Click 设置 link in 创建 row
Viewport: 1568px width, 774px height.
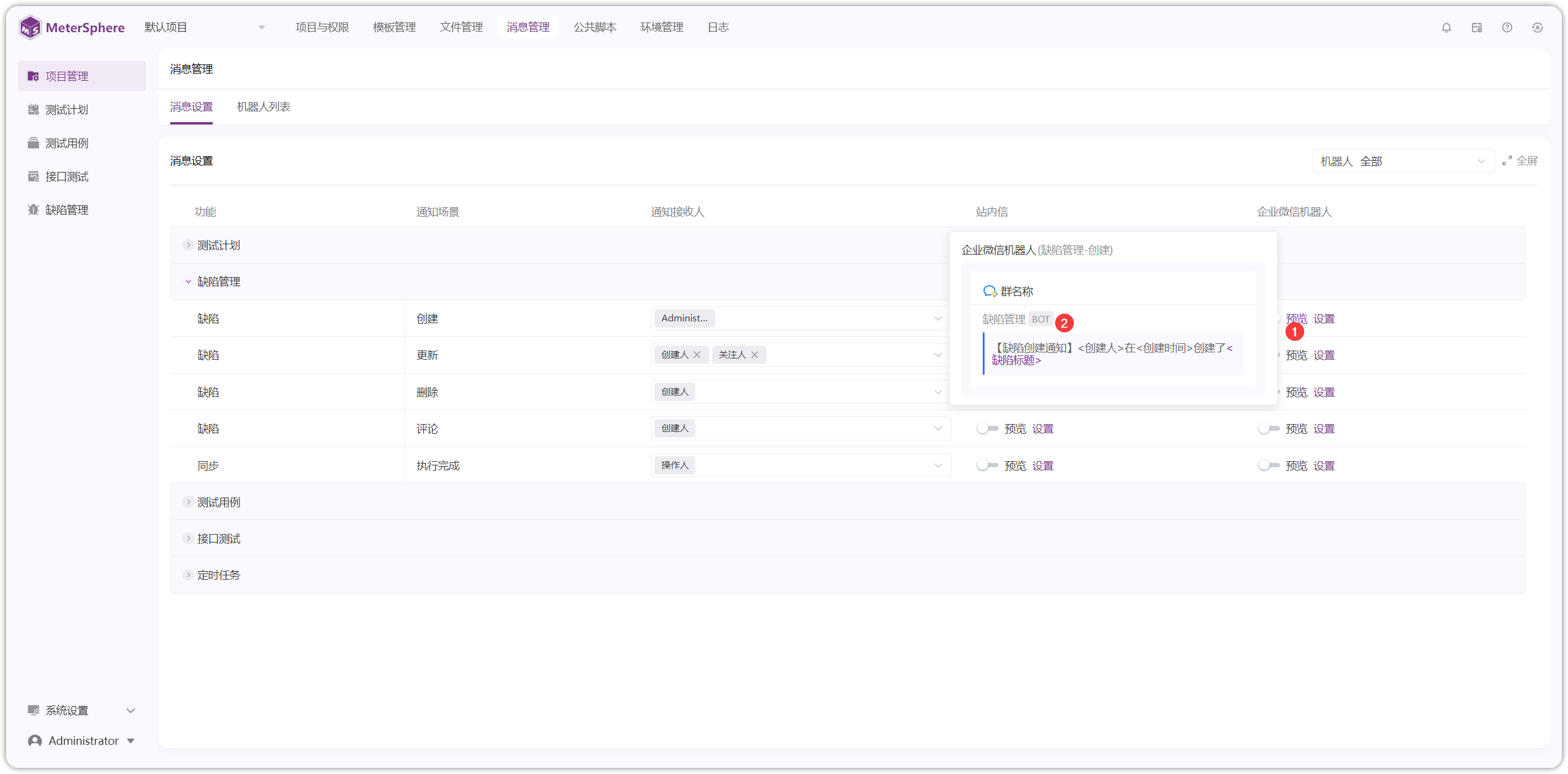1324,318
